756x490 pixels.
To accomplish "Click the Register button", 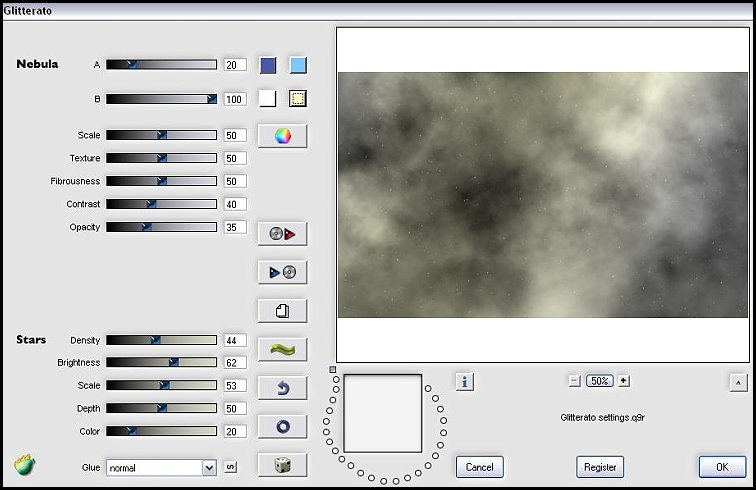I will [600, 467].
